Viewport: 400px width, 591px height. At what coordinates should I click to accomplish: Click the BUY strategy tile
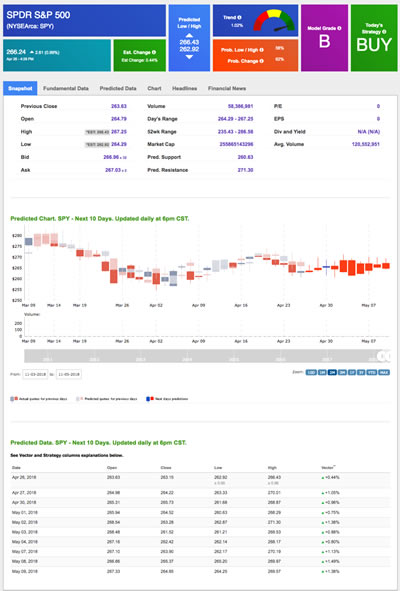pos(374,38)
